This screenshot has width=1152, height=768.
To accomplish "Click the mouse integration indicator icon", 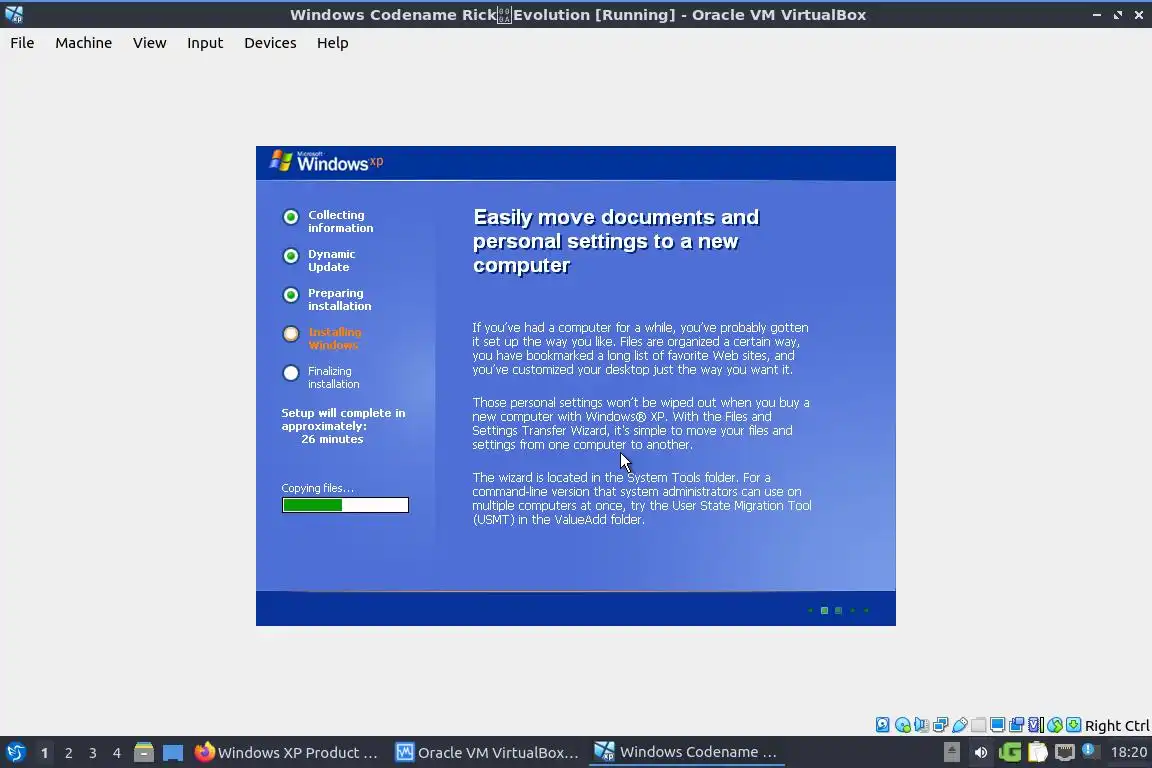I will [x=1055, y=725].
